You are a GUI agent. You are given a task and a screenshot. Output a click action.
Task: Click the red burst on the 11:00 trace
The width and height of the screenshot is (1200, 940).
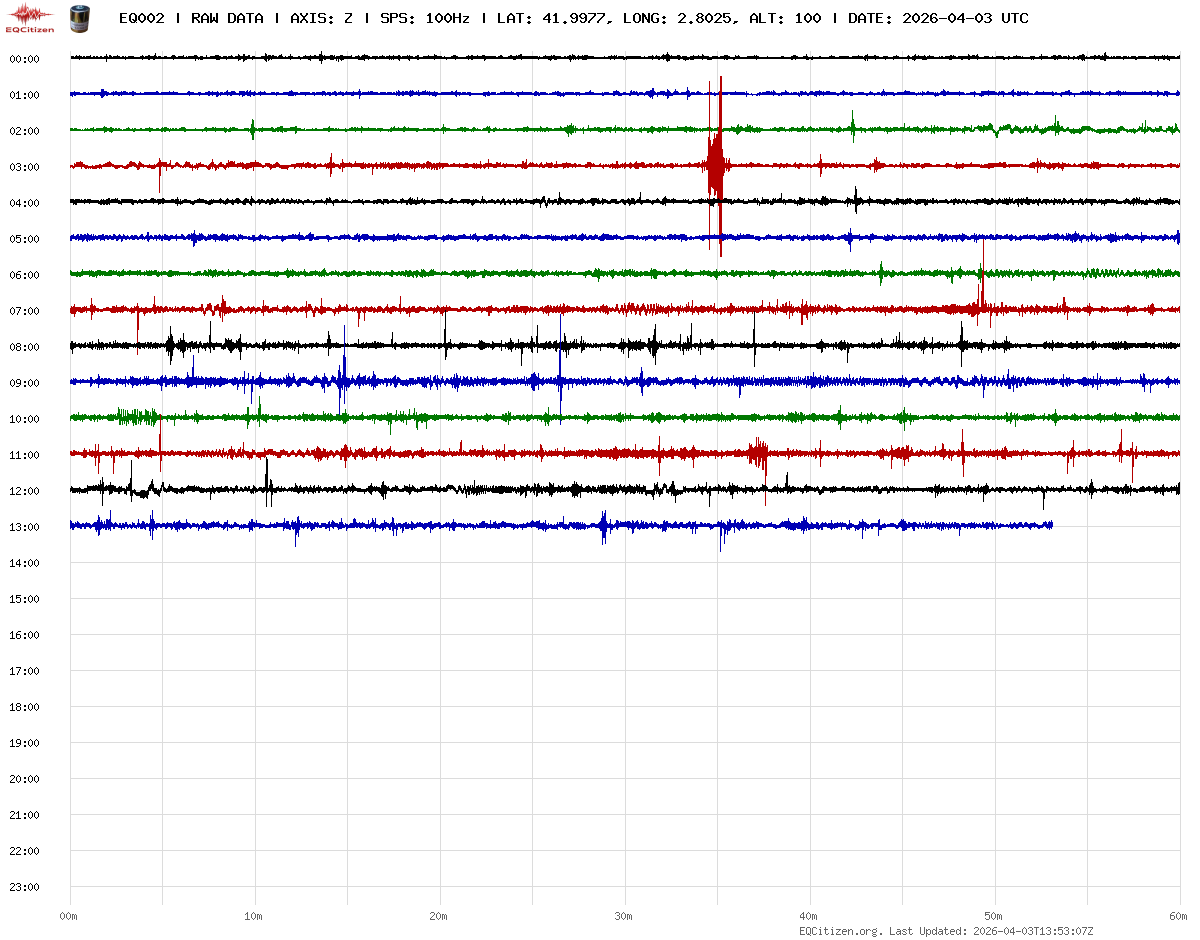(758, 453)
